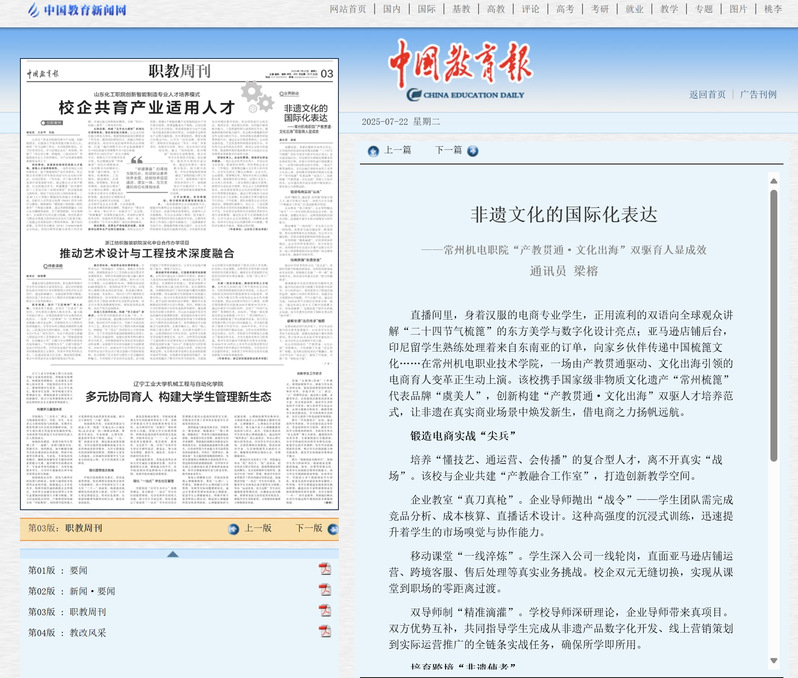Open PDF icon for 第01版 要闻
798x678 pixels.
325,570
